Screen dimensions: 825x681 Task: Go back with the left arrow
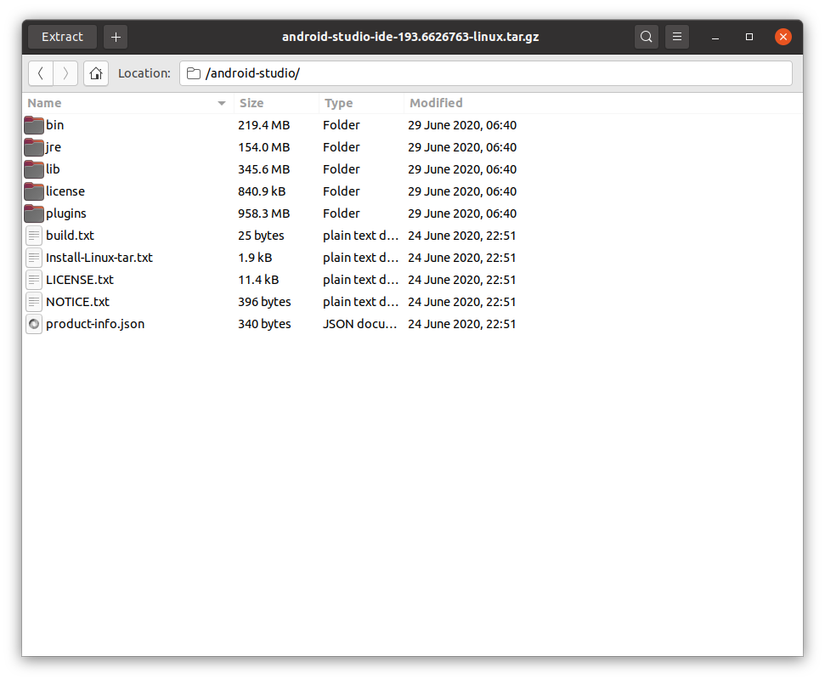[41, 73]
